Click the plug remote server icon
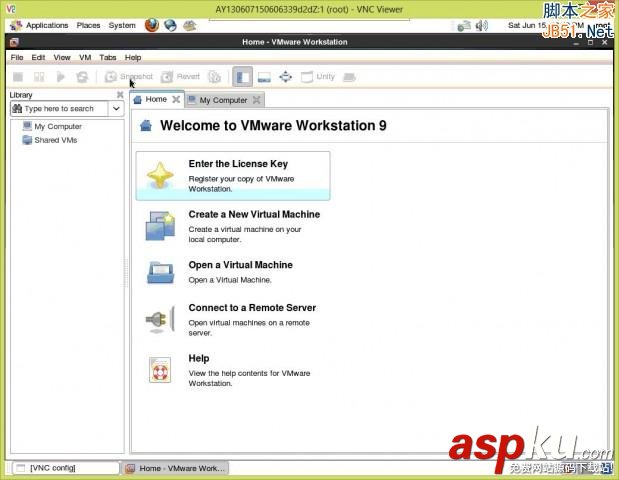 [160, 319]
